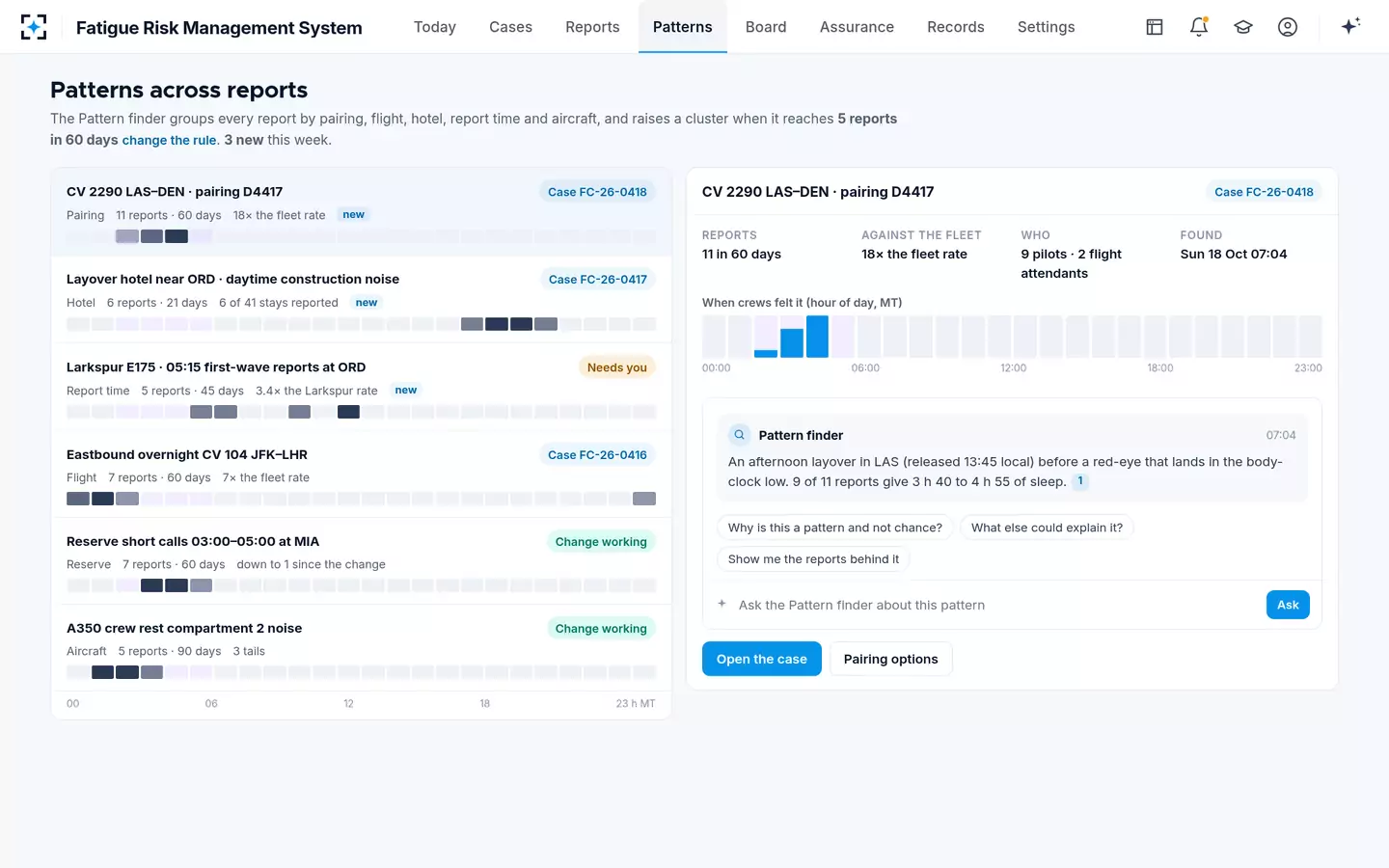
Task: Click the app logo icon
Action: pos(34,27)
